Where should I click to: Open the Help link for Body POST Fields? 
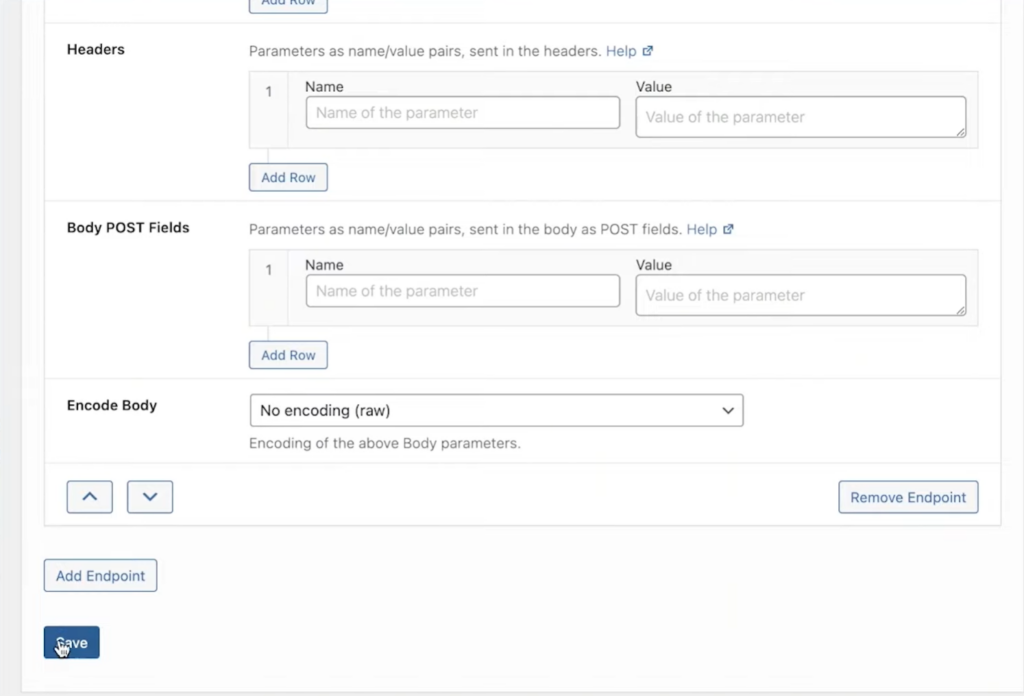(x=701, y=229)
